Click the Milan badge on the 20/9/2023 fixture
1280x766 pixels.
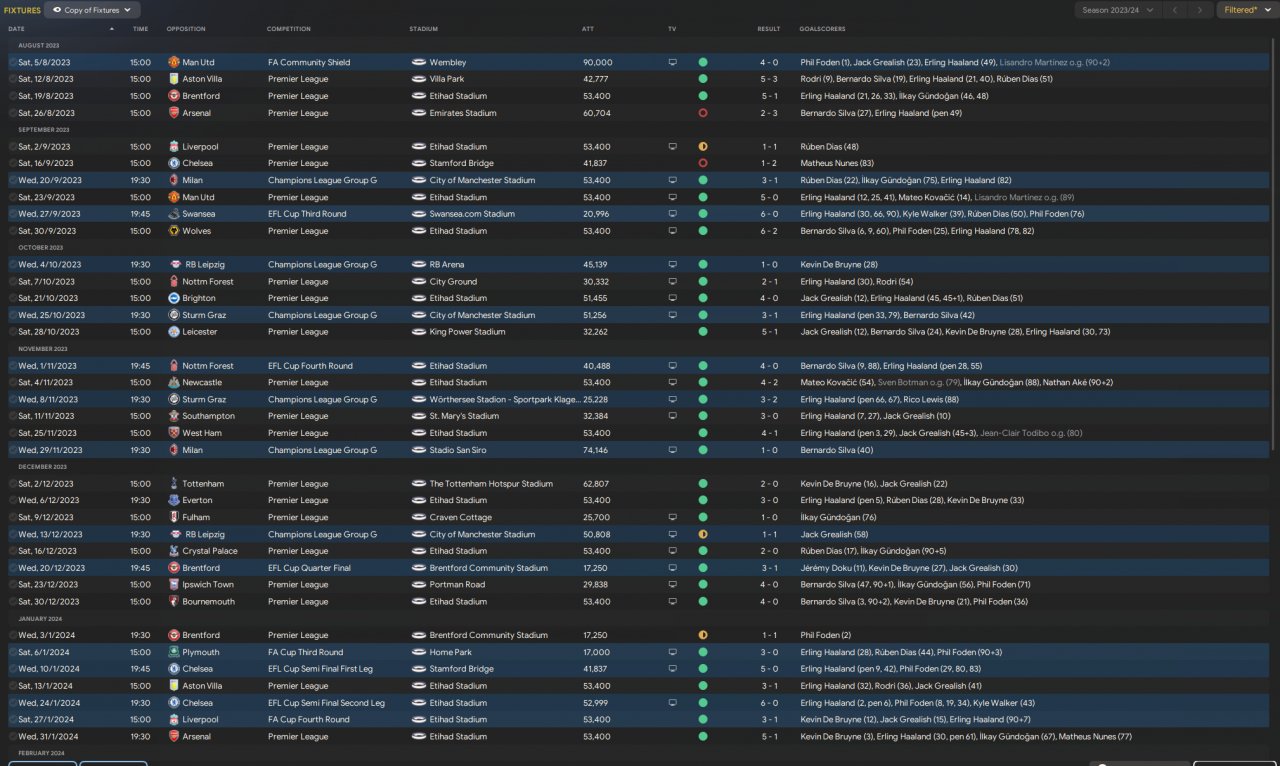click(x=174, y=181)
